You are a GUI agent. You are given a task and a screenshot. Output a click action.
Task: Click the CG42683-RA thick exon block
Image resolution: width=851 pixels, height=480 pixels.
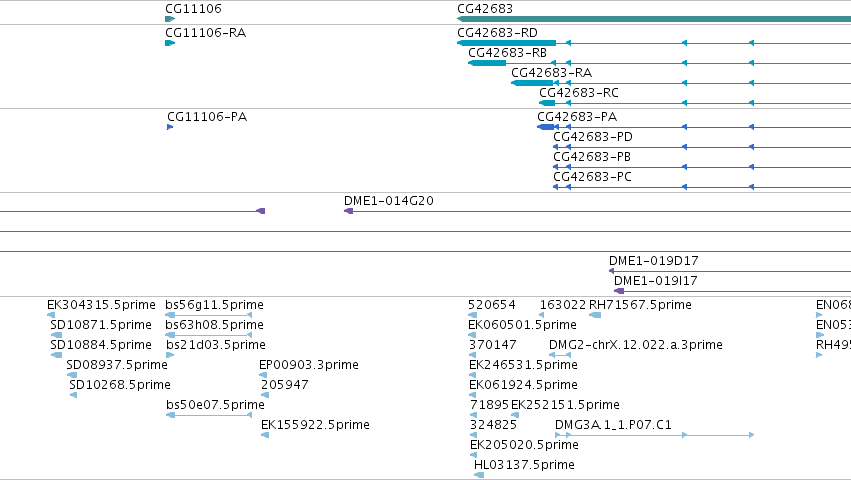point(532,83)
